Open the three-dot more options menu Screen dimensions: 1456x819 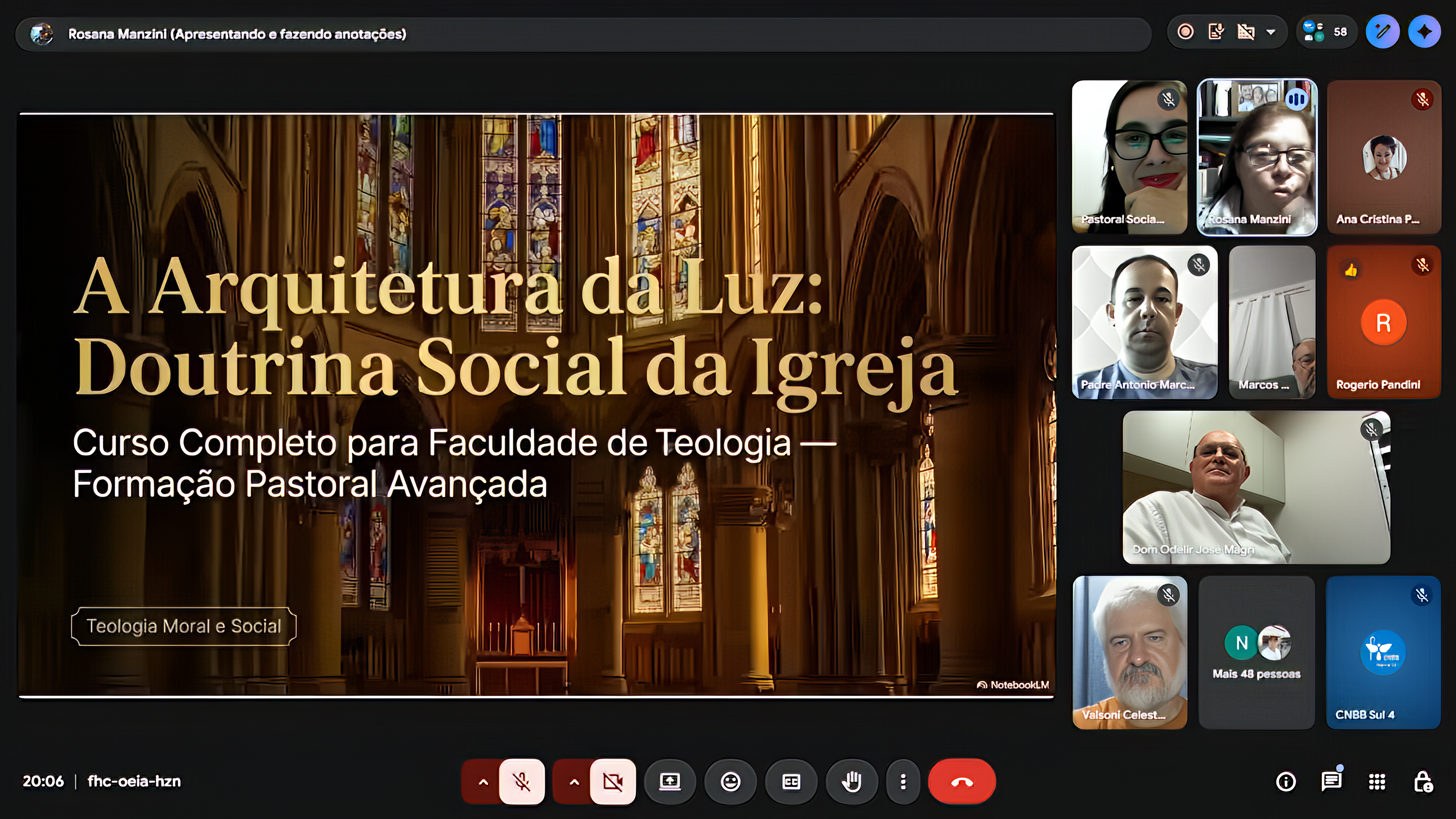(903, 782)
